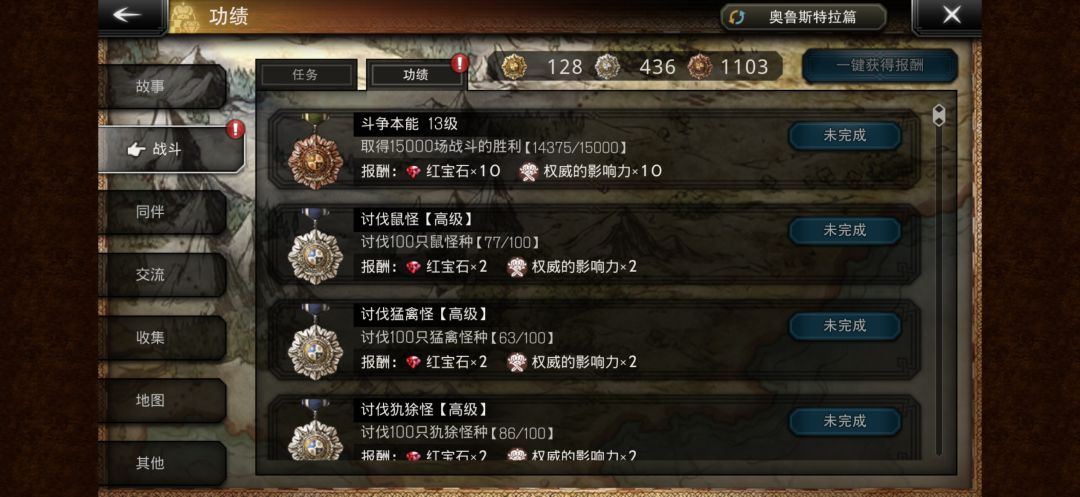Click the 权威的影响力 icon in 斗争本能 reward

529,171
